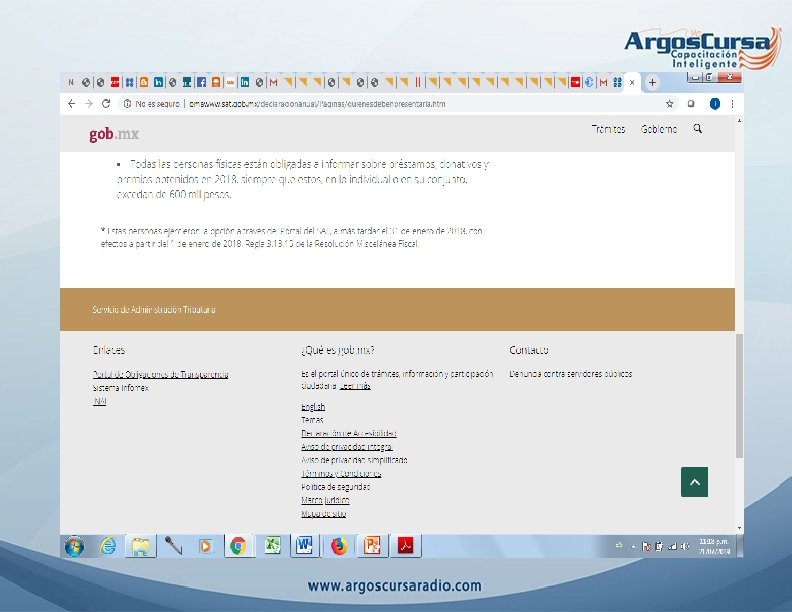
Task: Switch site to English via footer link
Action: pos(313,406)
